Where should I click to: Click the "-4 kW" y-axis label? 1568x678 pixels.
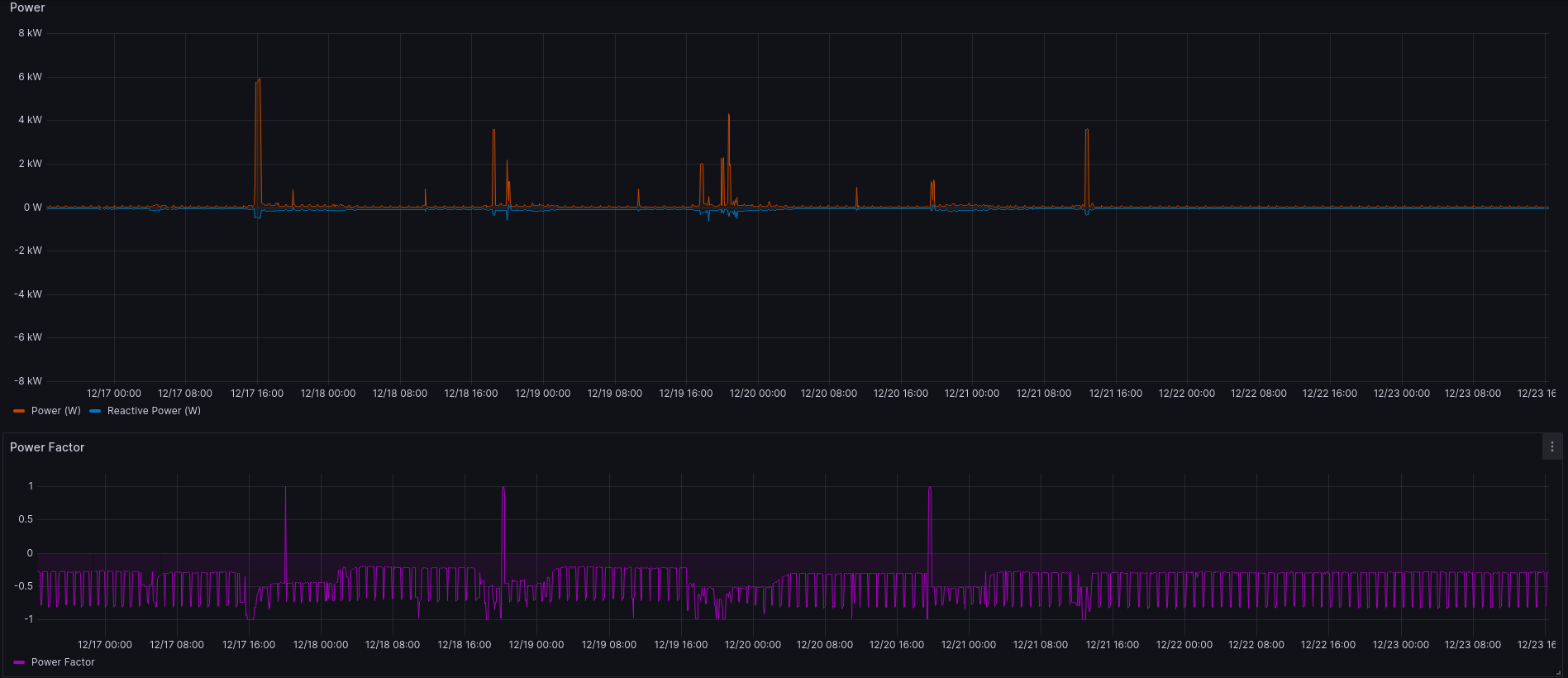(x=29, y=294)
